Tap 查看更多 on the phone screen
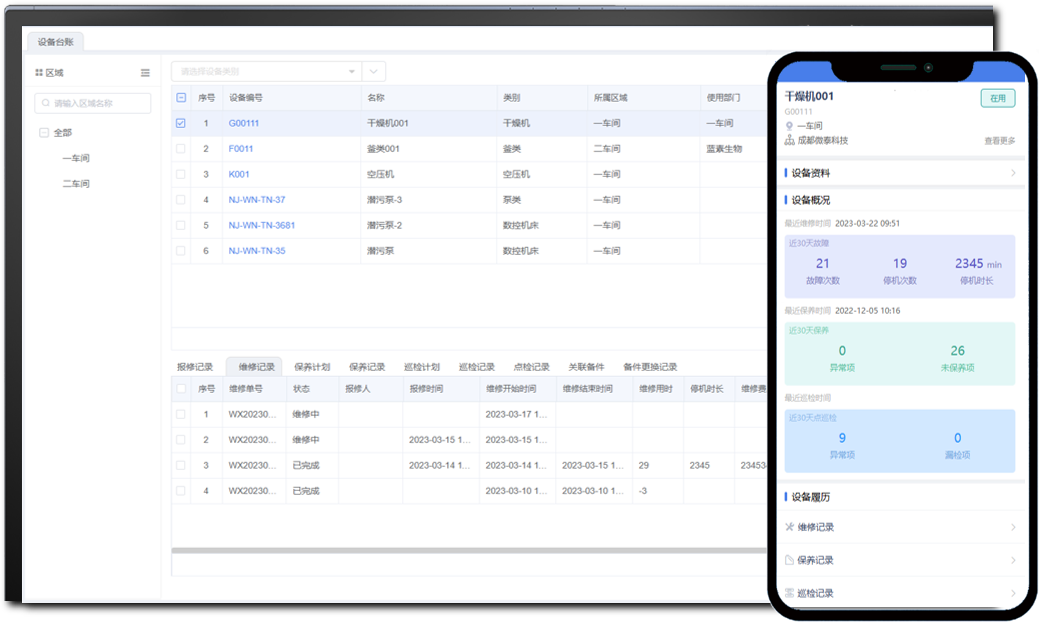Screen dimensions: 1039x622 (999, 141)
